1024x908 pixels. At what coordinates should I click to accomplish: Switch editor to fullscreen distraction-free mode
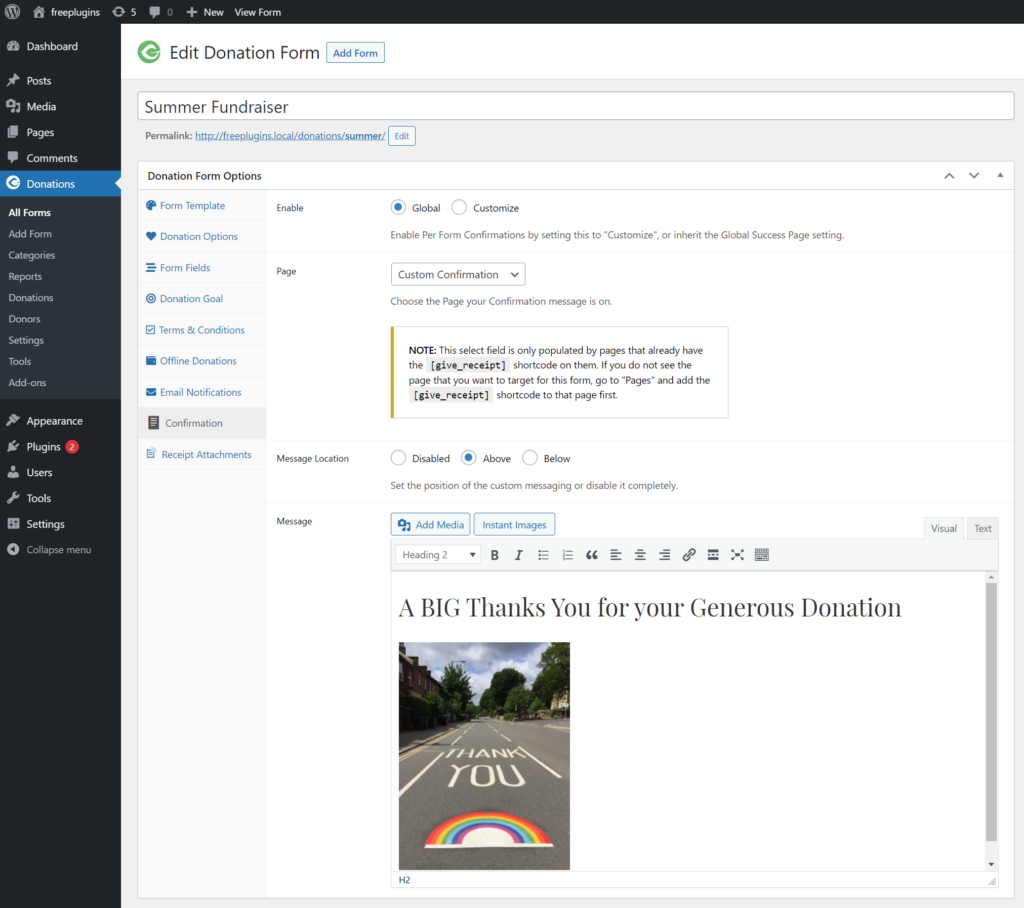coord(737,555)
